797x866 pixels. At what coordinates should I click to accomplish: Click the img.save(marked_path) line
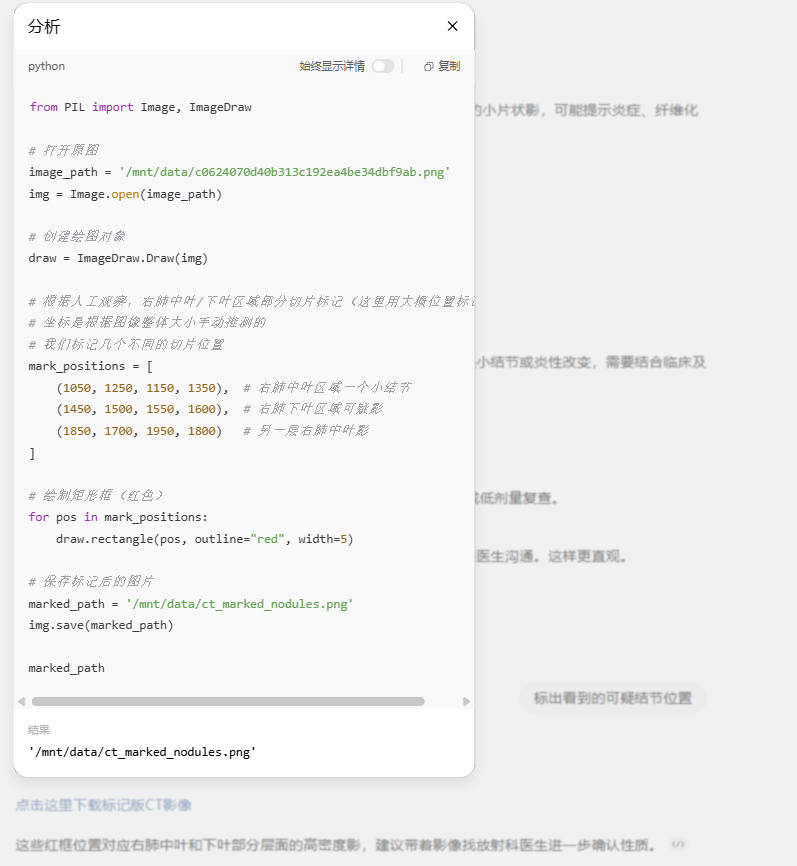pyautogui.click(x=101, y=625)
